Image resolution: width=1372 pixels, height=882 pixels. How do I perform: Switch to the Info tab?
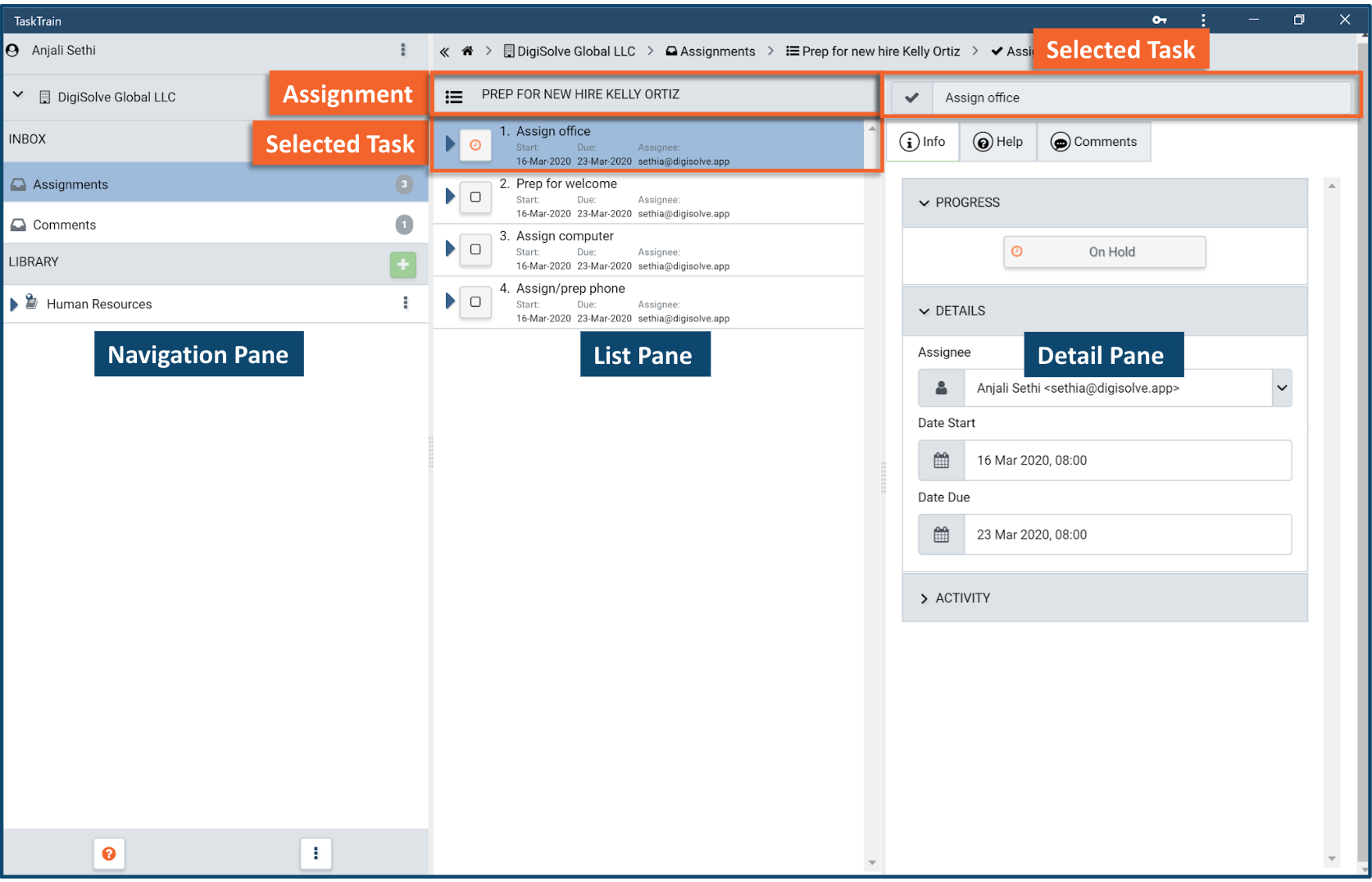pyautogui.click(x=923, y=142)
